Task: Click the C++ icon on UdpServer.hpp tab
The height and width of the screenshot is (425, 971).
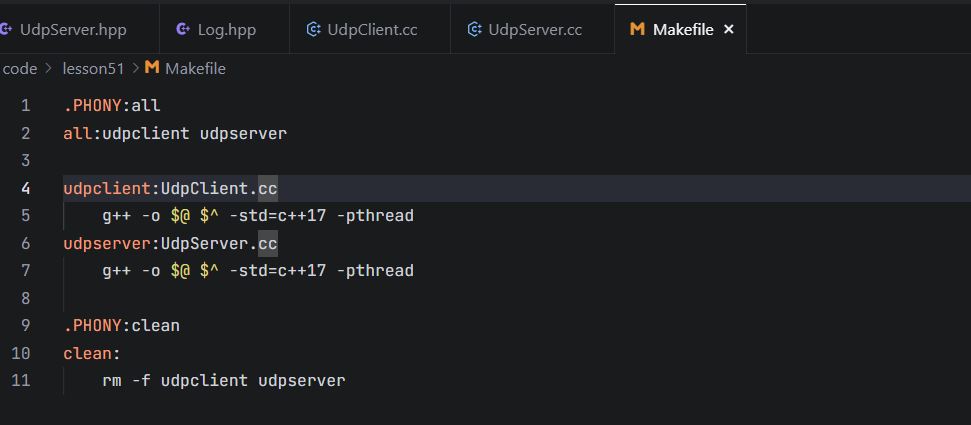Action: [x=6, y=29]
